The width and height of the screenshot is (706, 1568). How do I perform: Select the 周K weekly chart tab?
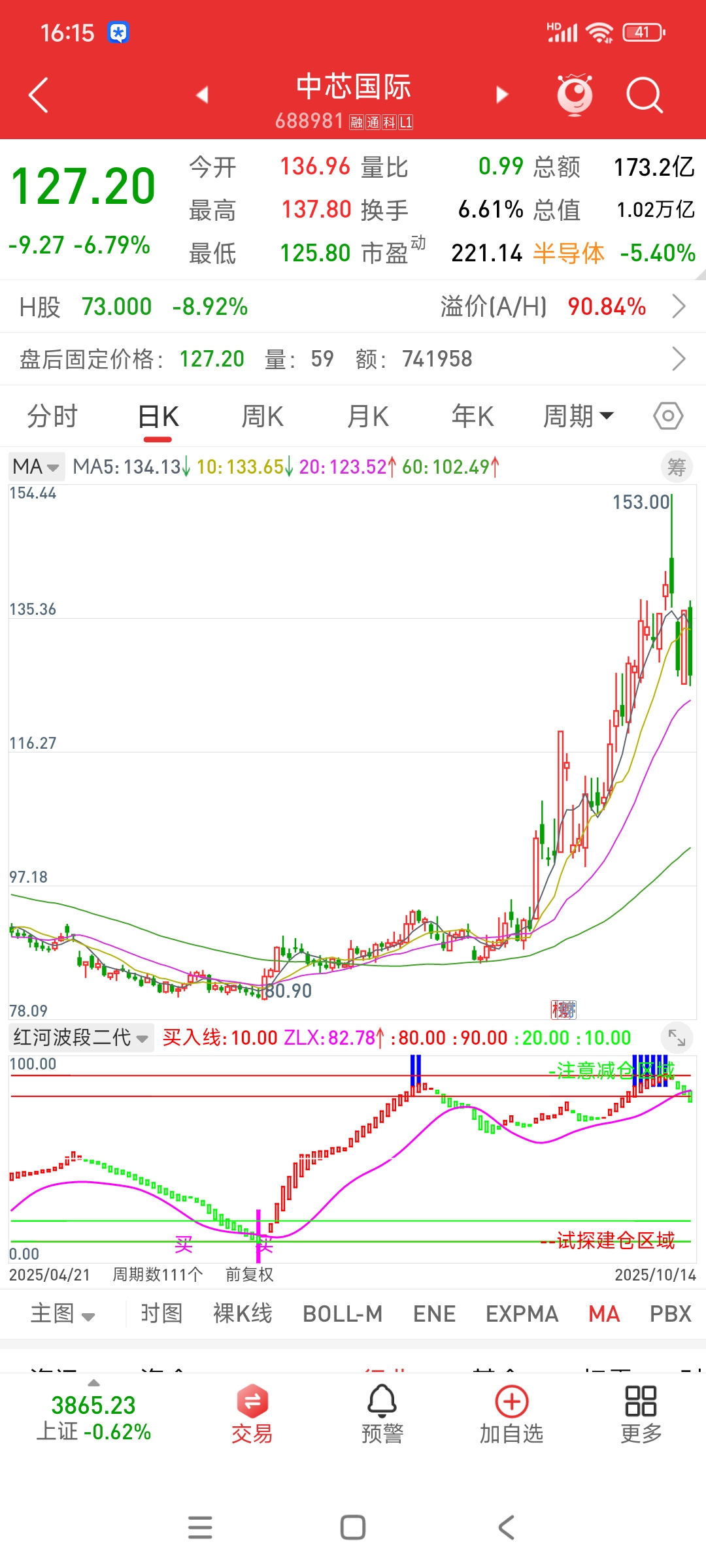[263, 416]
